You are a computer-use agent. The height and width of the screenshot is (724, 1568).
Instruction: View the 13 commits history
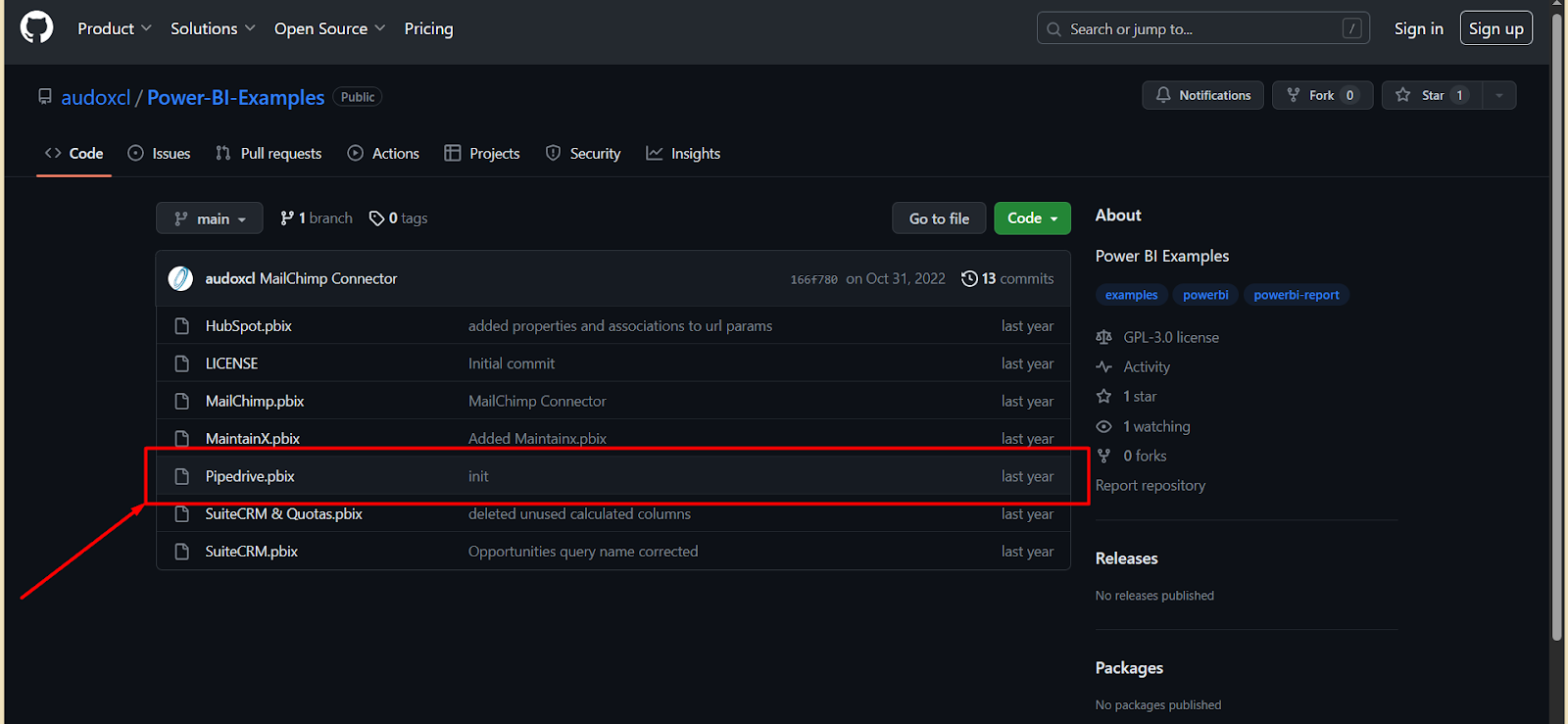click(1007, 278)
